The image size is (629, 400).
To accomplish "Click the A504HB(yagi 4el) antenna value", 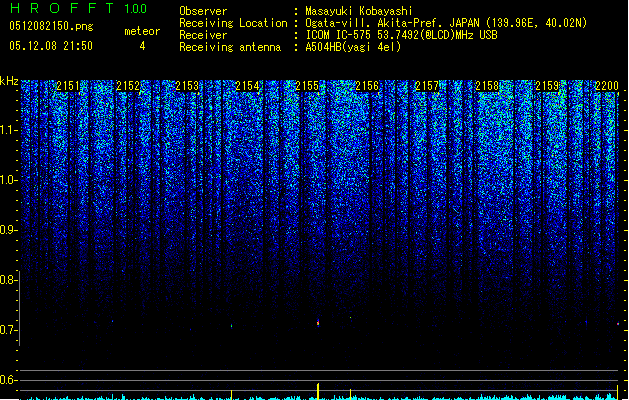I will pos(353,47).
